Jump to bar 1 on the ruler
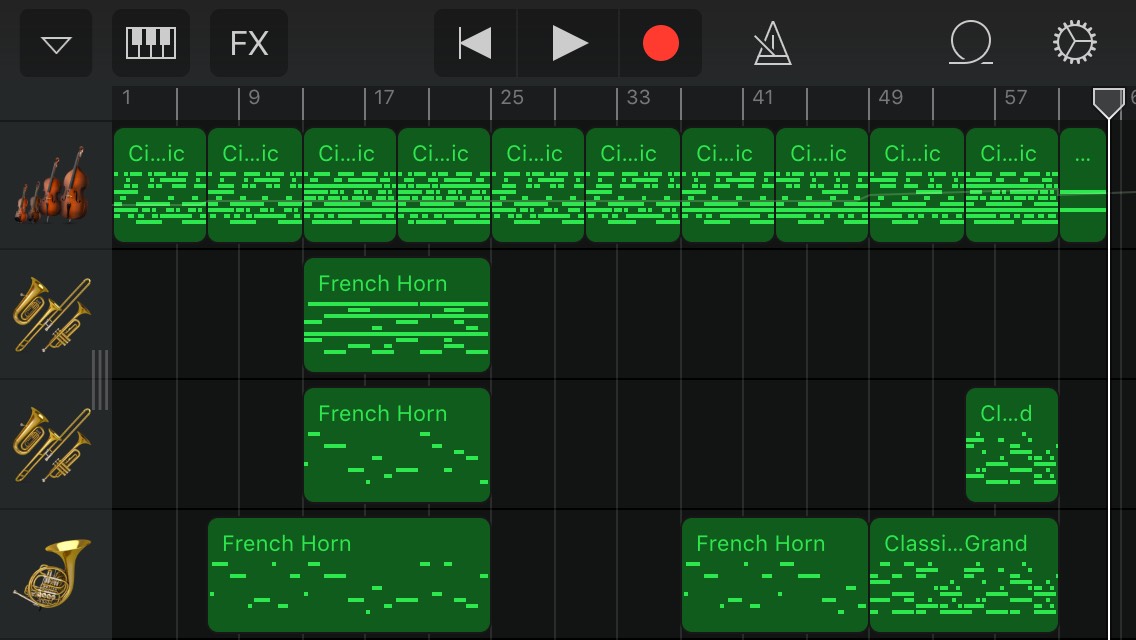Image resolution: width=1136 pixels, height=640 pixels. coord(127,97)
